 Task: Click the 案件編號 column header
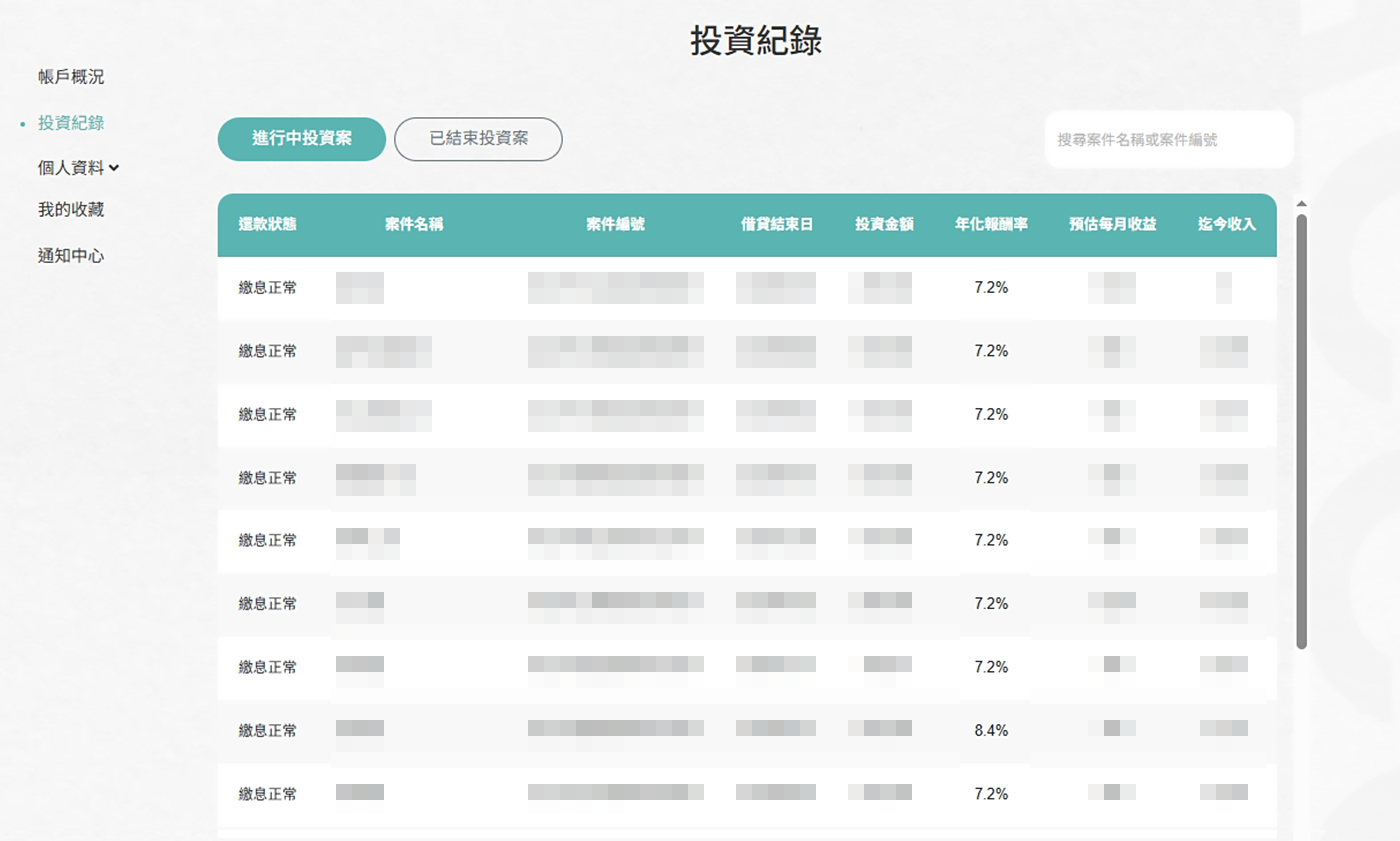tap(615, 225)
